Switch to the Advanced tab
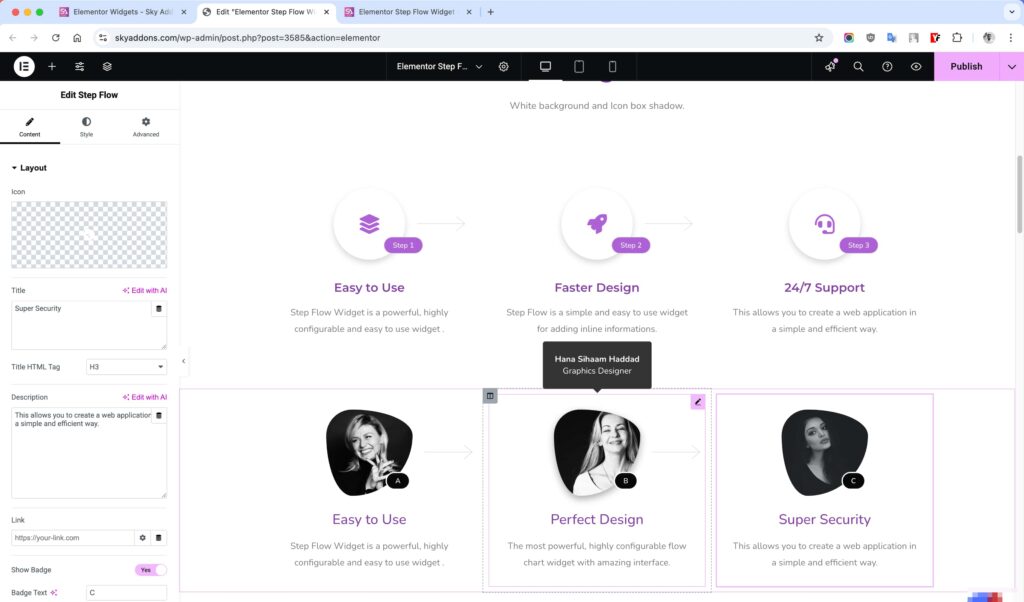Screen dimensions: 1024x602 146,127
